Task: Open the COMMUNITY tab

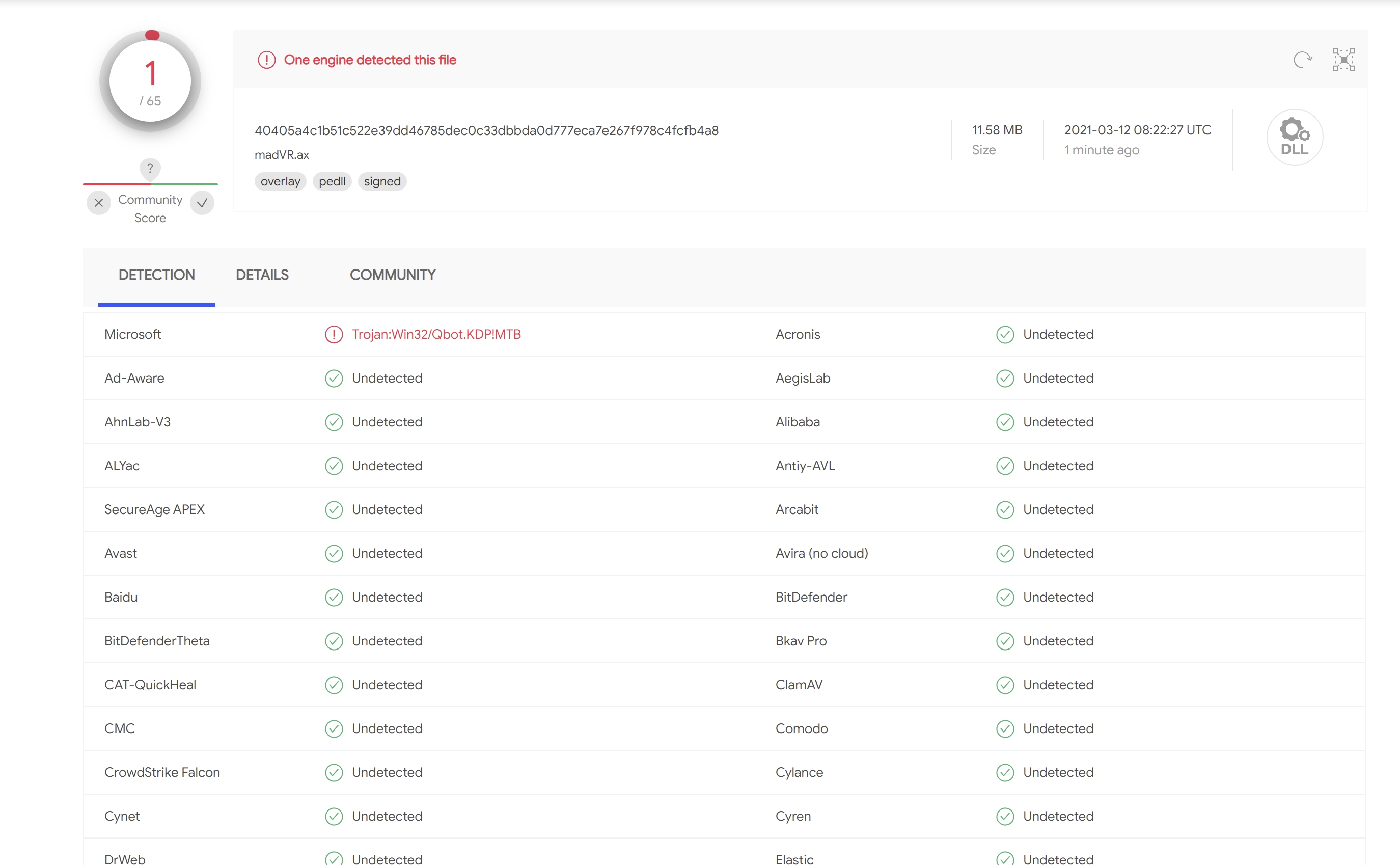Action: [392, 275]
